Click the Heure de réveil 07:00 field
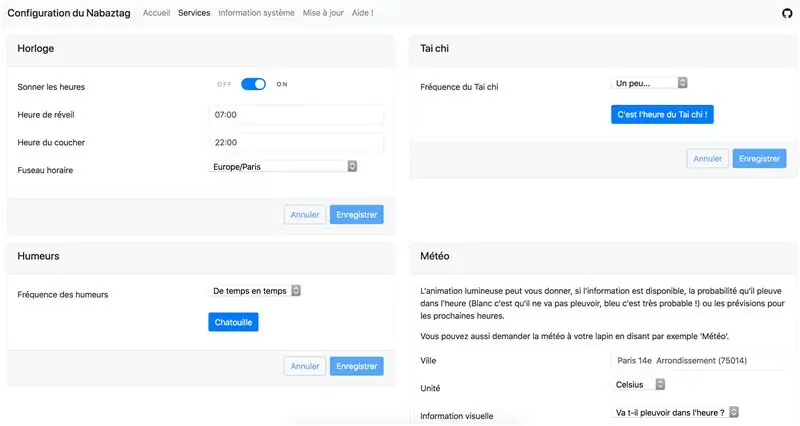Image resolution: width=800 pixels, height=426 pixels. pyautogui.click(x=296, y=115)
